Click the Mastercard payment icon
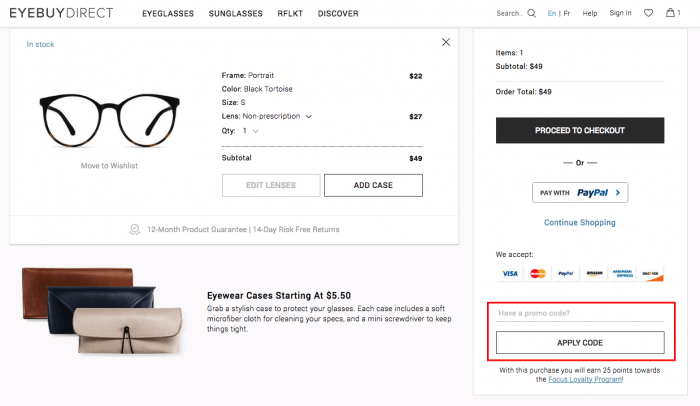Image resolution: width=700 pixels, height=406 pixels. point(538,273)
